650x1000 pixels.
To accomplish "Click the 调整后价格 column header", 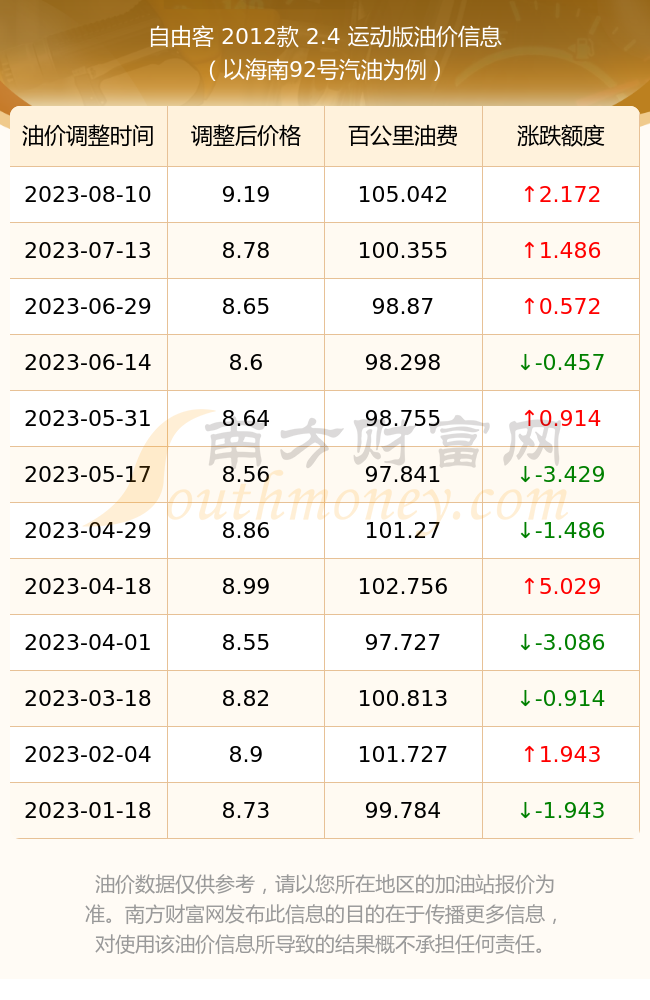I will pos(246,136).
